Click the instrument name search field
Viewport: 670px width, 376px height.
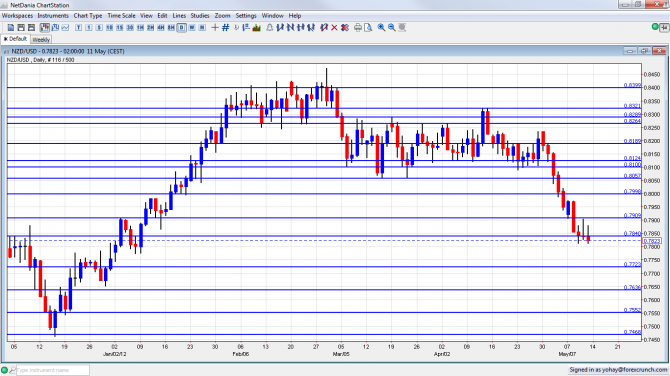53,370
